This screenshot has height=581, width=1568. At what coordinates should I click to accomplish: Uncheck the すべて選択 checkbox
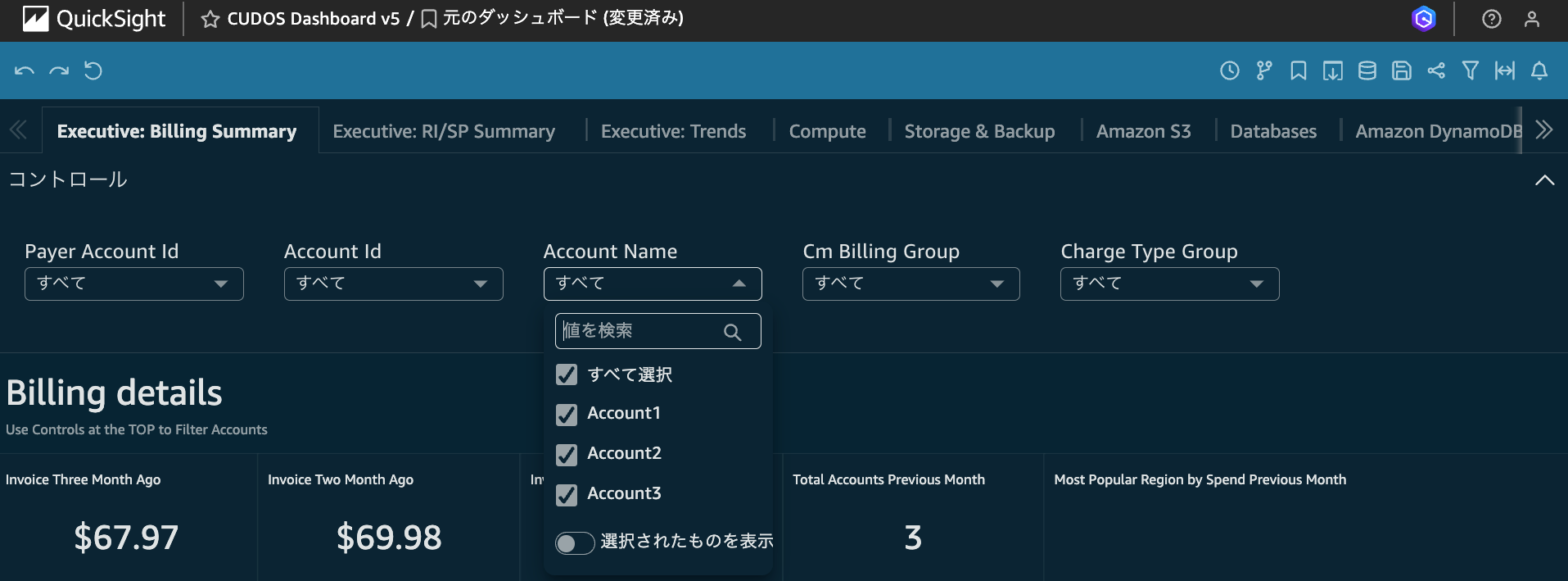[x=567, y=374]
